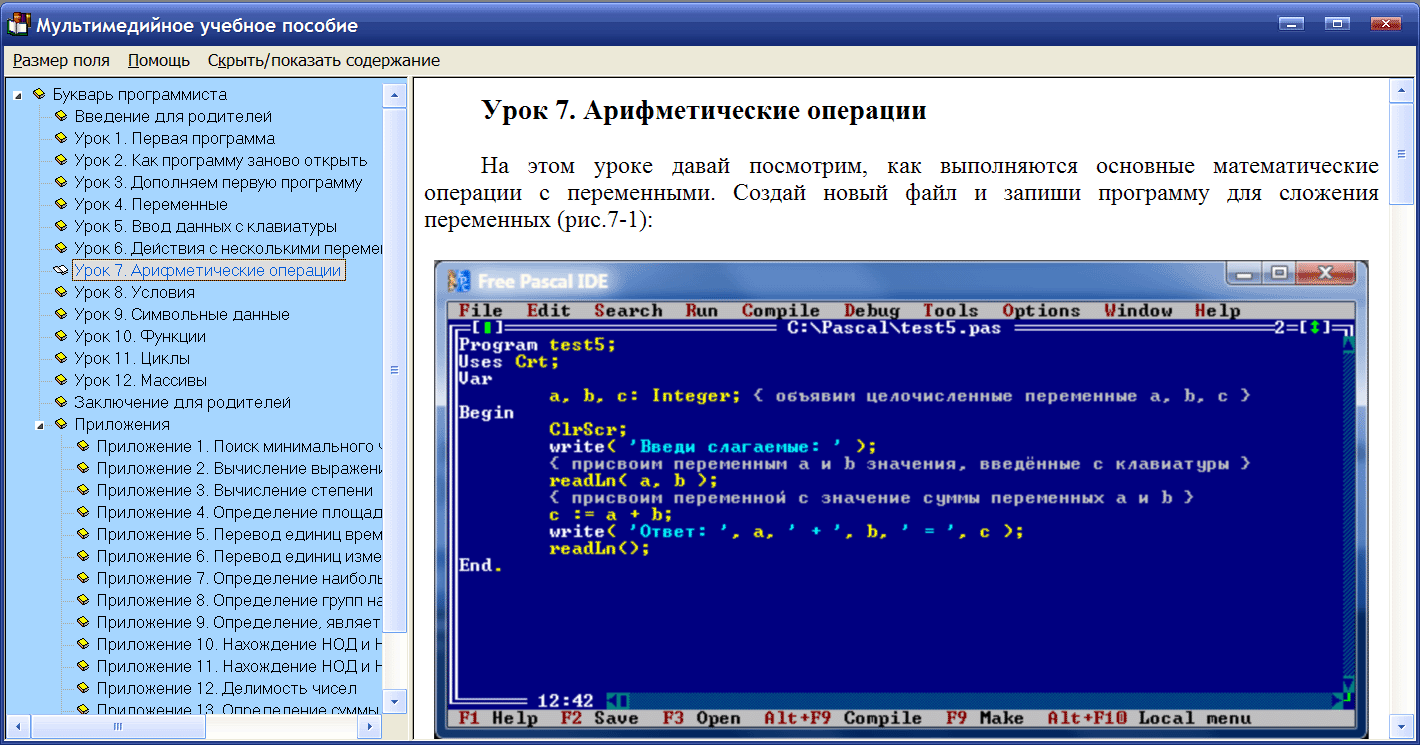
Task: Click the application icon in the title bar
Action: click(x=18, y=25)
